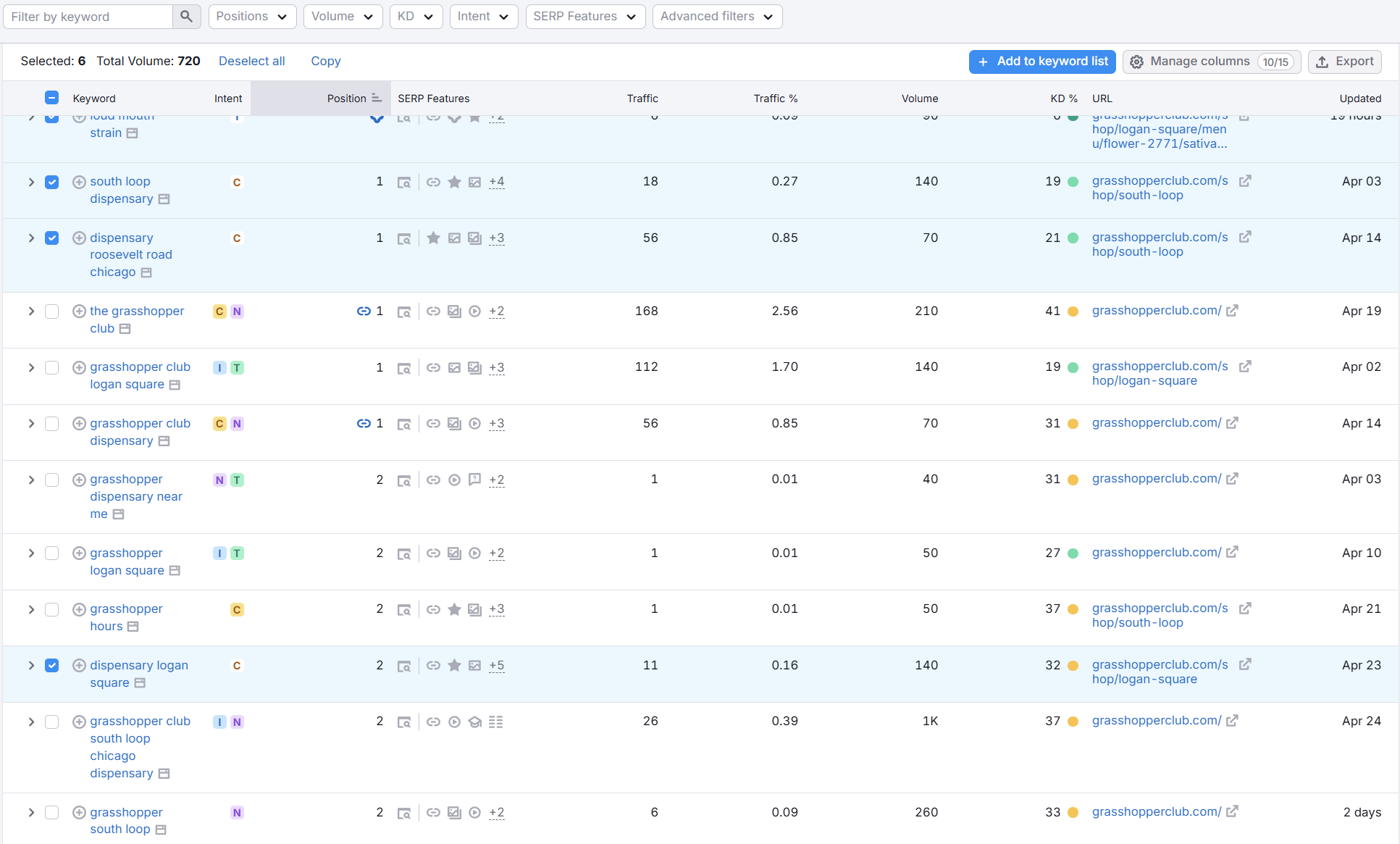This screenshot has width=1400, height=844.
Task: Click sitelinks icon beside position for grasshopper club dispensary
Action: pos(364,424)
